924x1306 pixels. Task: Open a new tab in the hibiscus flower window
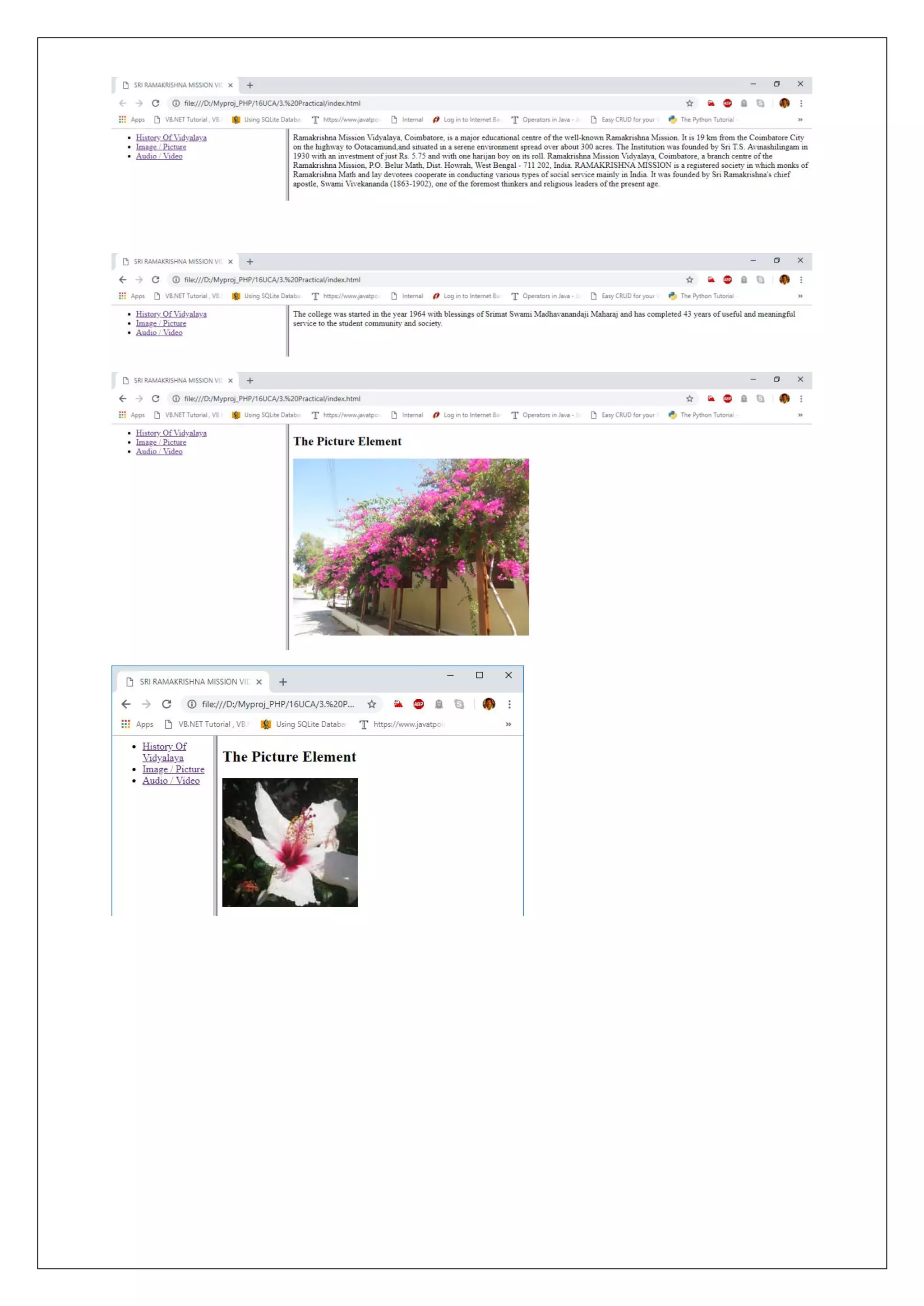pos(283,682)
